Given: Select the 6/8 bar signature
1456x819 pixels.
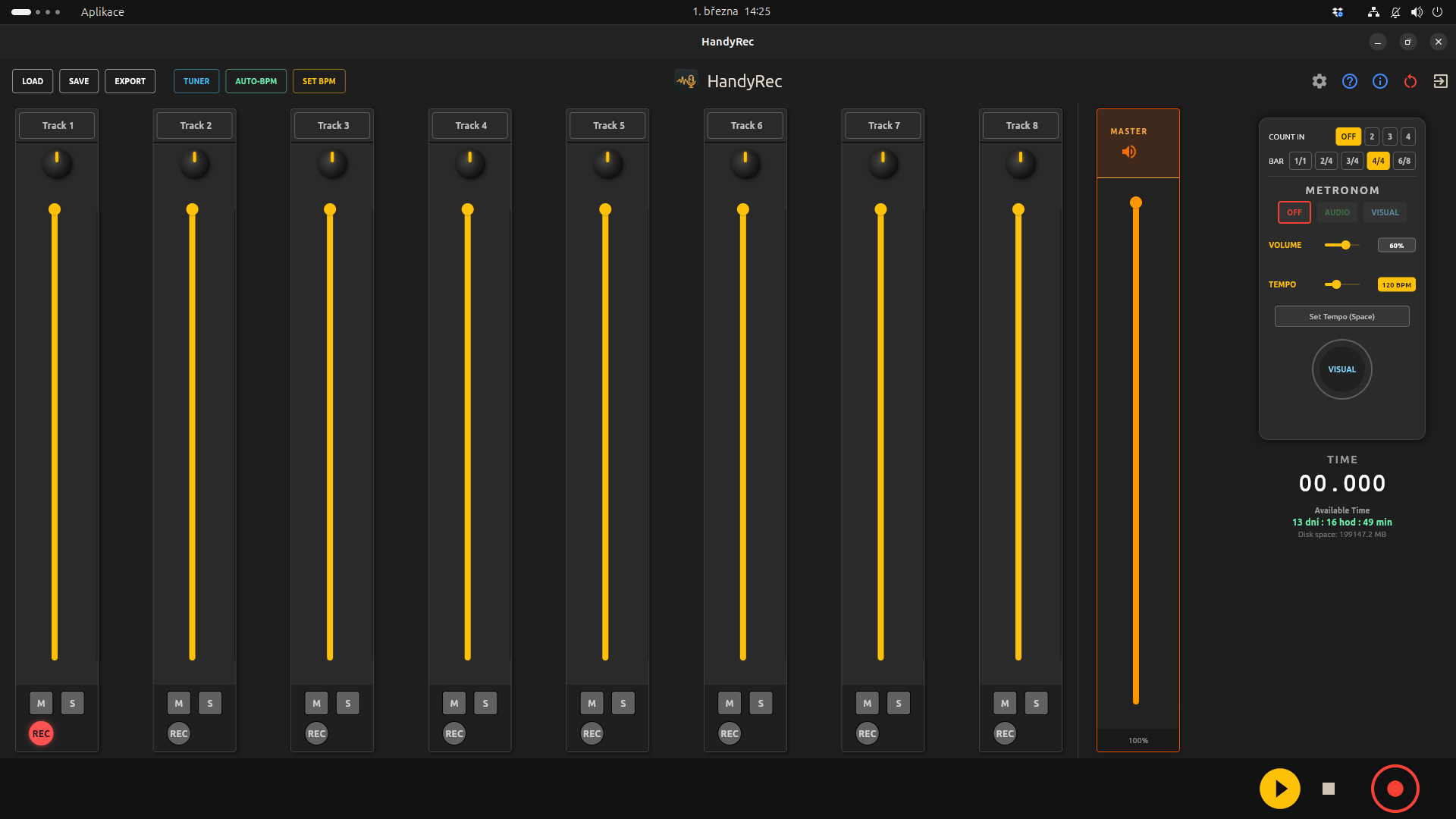Looking at the screenshot, I should point(1404,161).
